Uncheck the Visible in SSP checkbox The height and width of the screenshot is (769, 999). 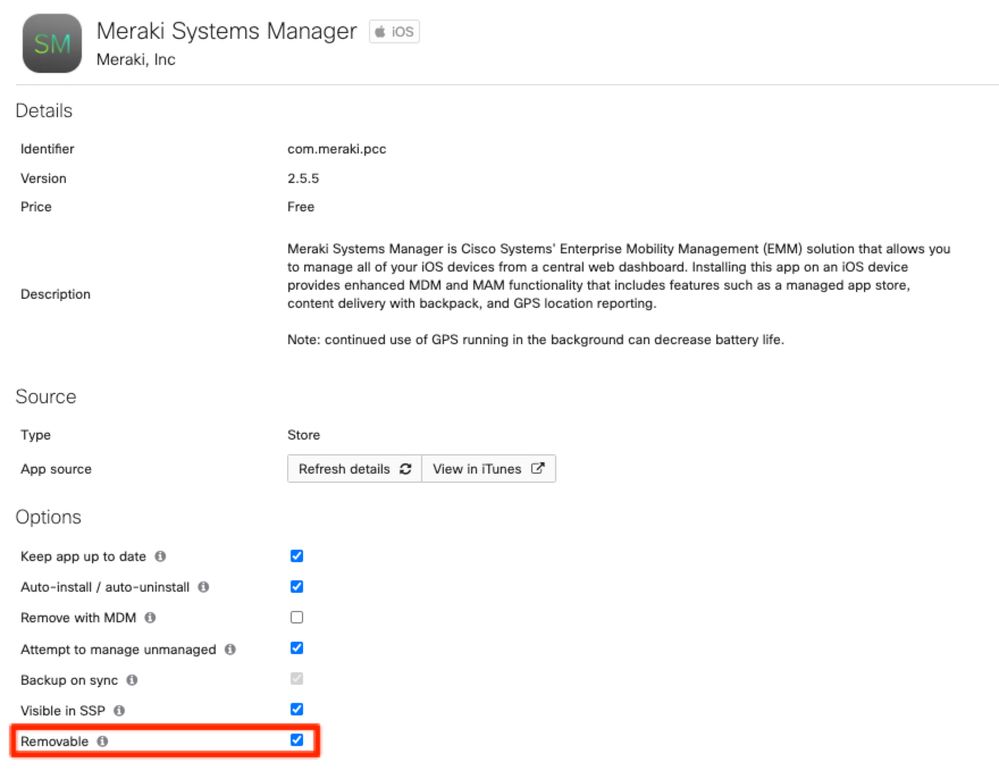tap(296, 710)
